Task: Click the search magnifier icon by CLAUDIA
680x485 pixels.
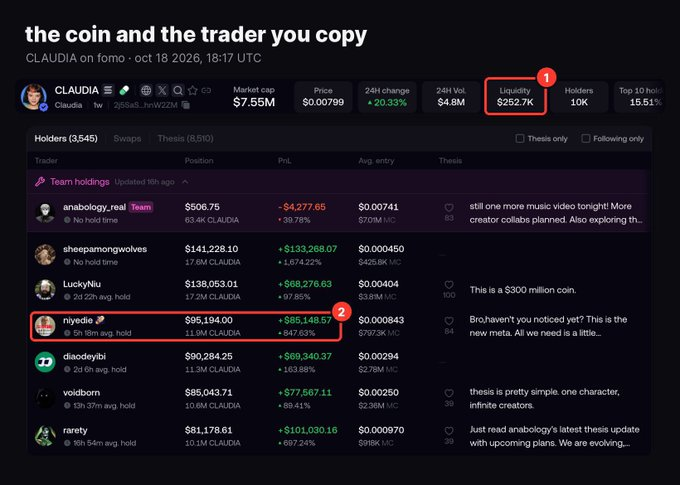Action: [x=177, y=90]
